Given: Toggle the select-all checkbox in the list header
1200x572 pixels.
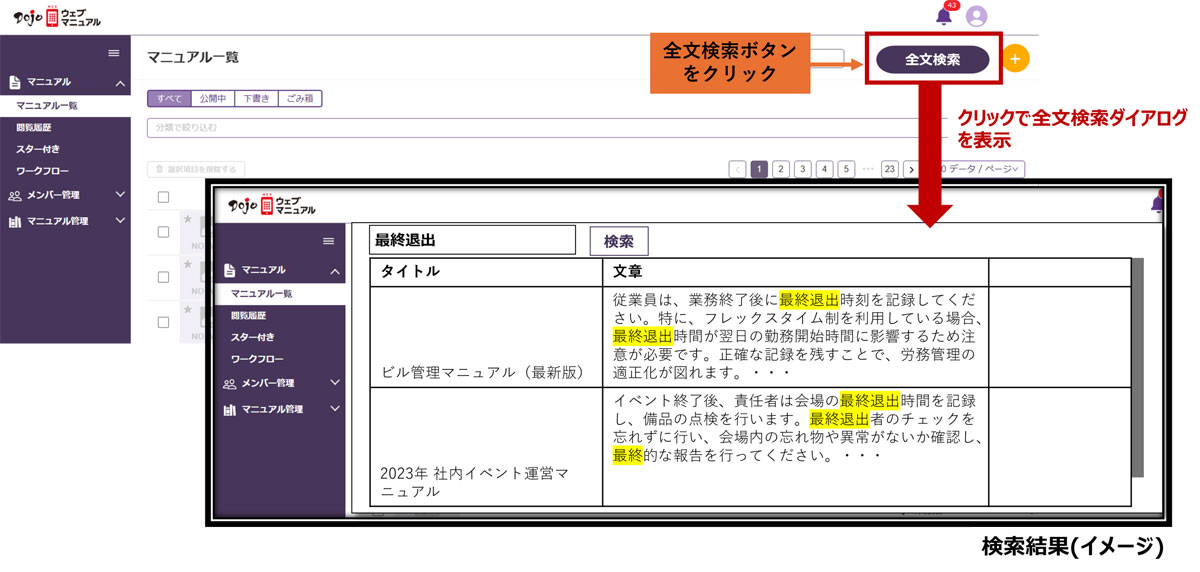Looking at the screenshot, I should click(164, 197).
